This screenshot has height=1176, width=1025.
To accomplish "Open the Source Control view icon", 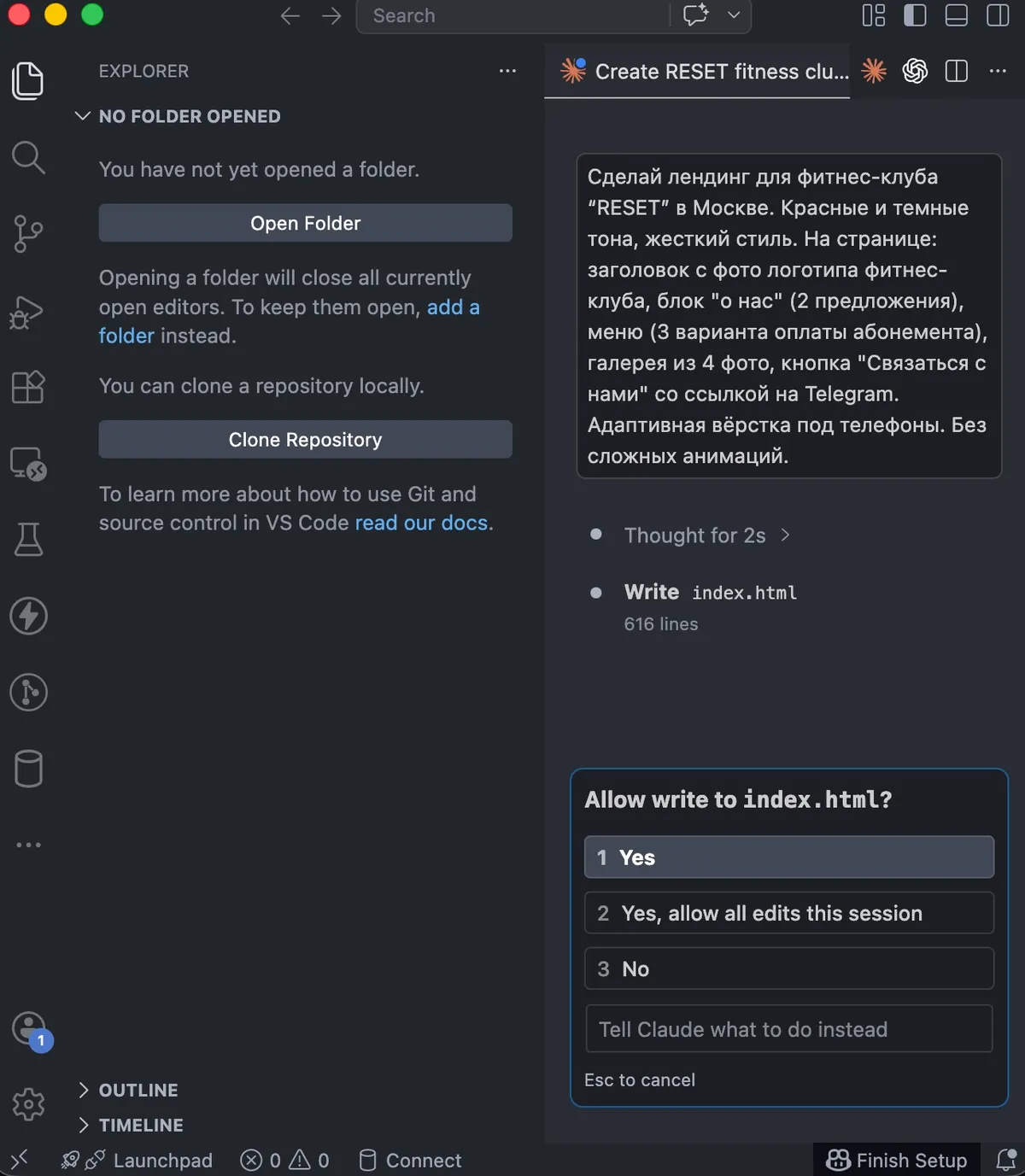I will pyautogui.click(x=28, y=233).
